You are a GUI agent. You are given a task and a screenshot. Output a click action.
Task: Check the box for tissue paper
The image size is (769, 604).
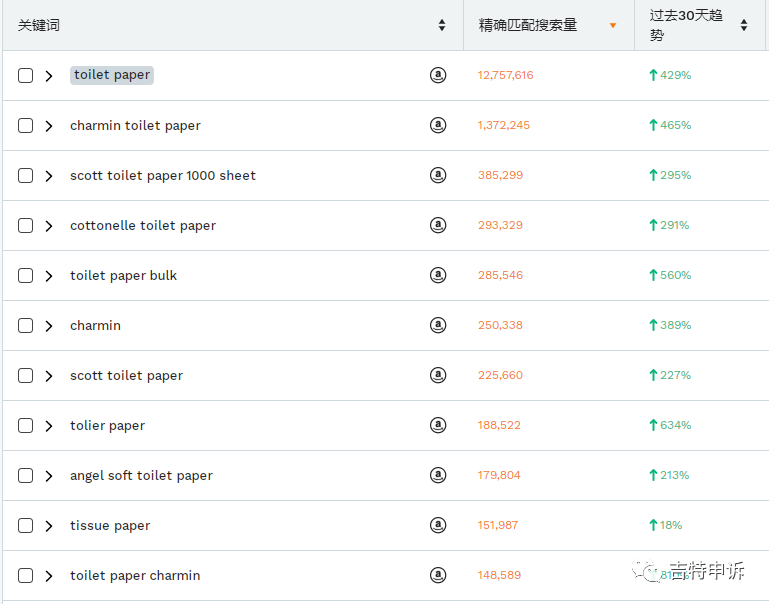[x=26, y=526]
